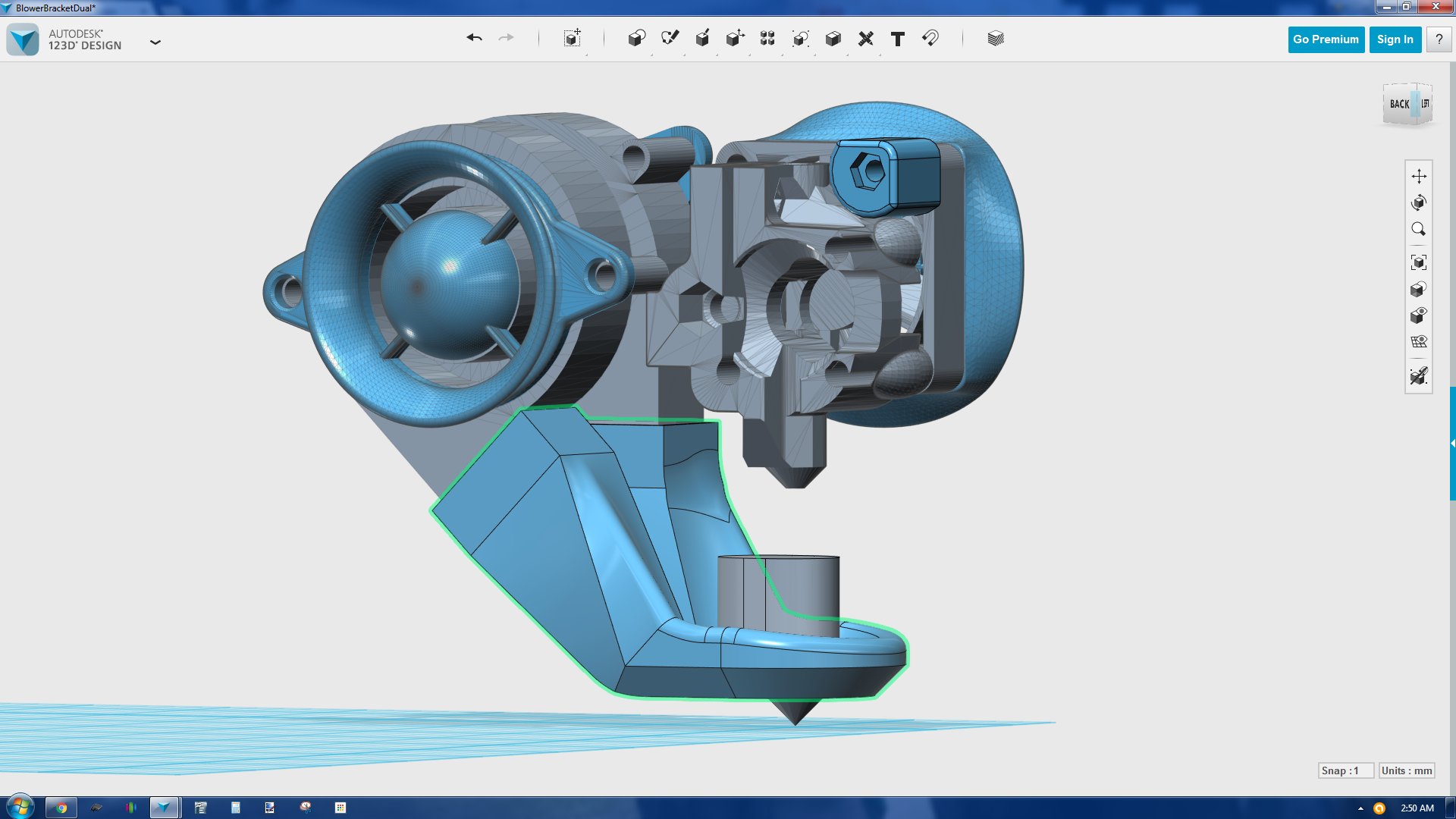Select the Text tool
Screen dimensions: 1456x819
pyautogui.click(x=898, y=39)
